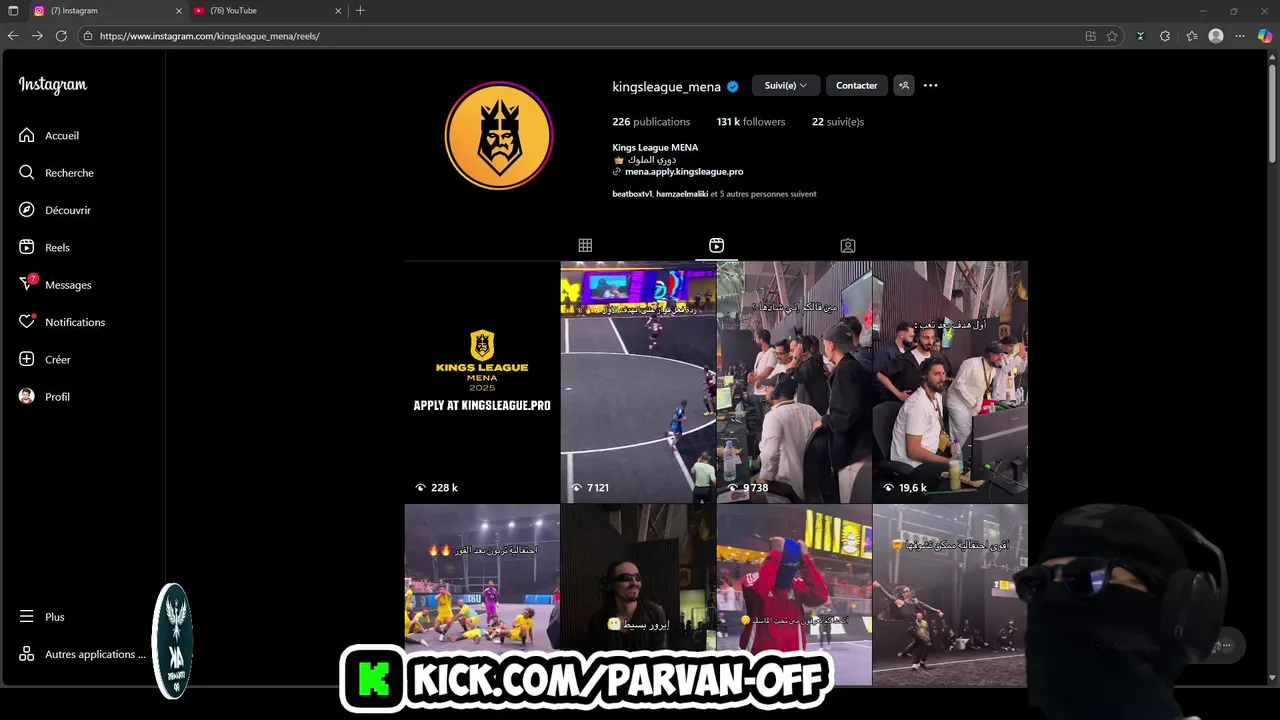Click the verified badge next to kingsleague_mena
Image resolution: width=1280 pixels, height=720 pixels.
732,87
